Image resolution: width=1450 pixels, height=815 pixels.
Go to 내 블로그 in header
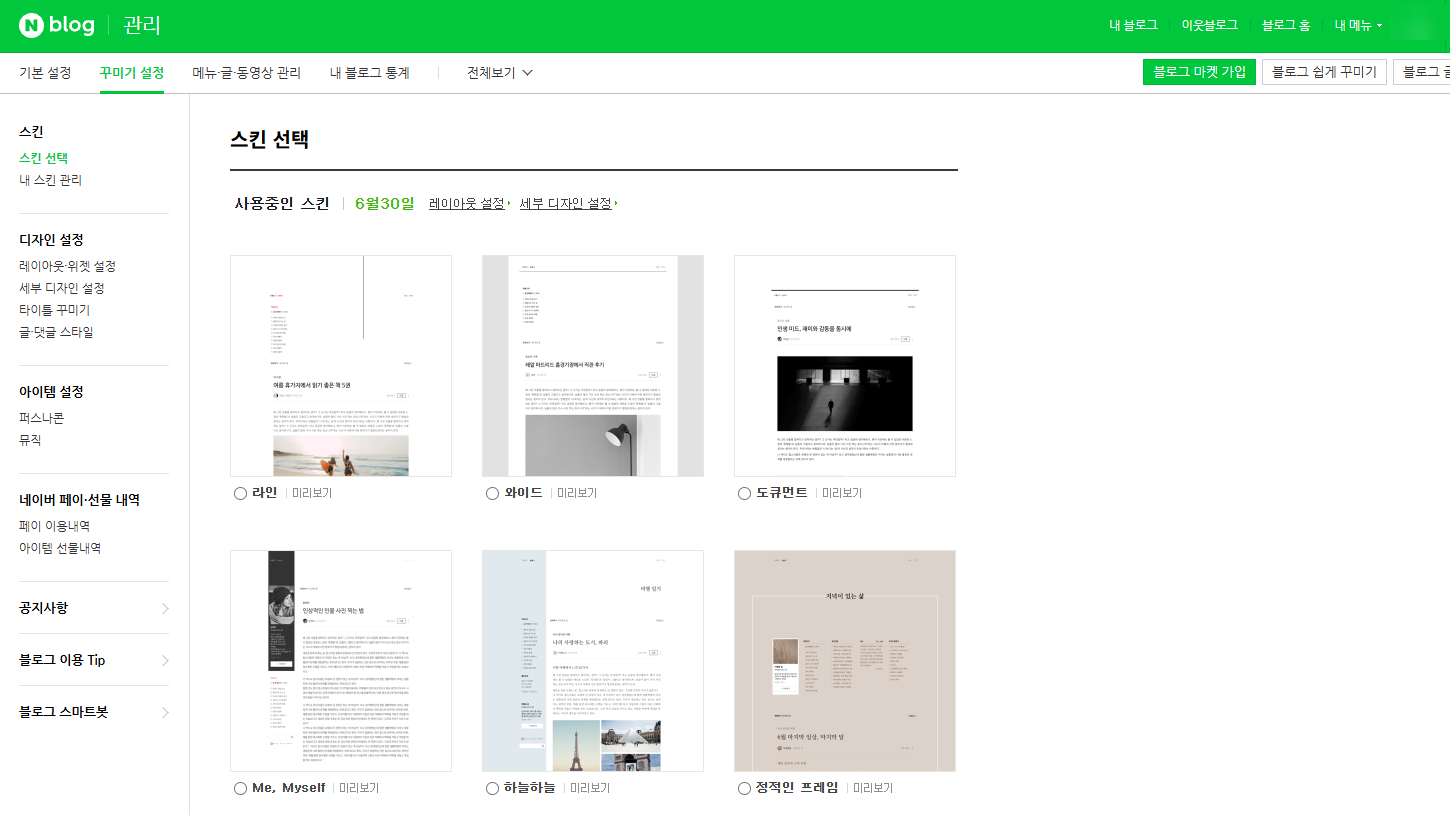click(1133, 25)
